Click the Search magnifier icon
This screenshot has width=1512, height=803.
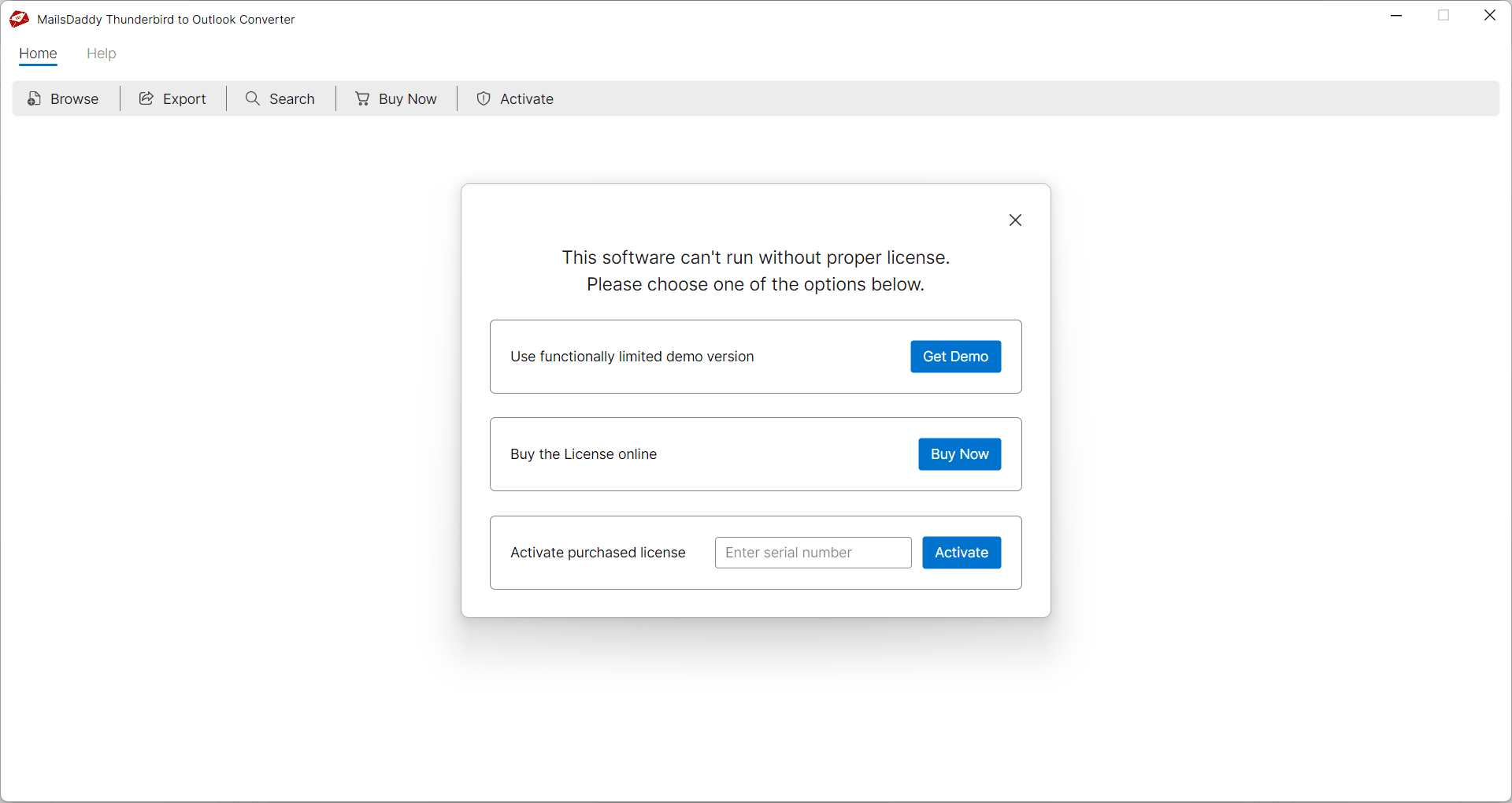[x=253, y=98]
